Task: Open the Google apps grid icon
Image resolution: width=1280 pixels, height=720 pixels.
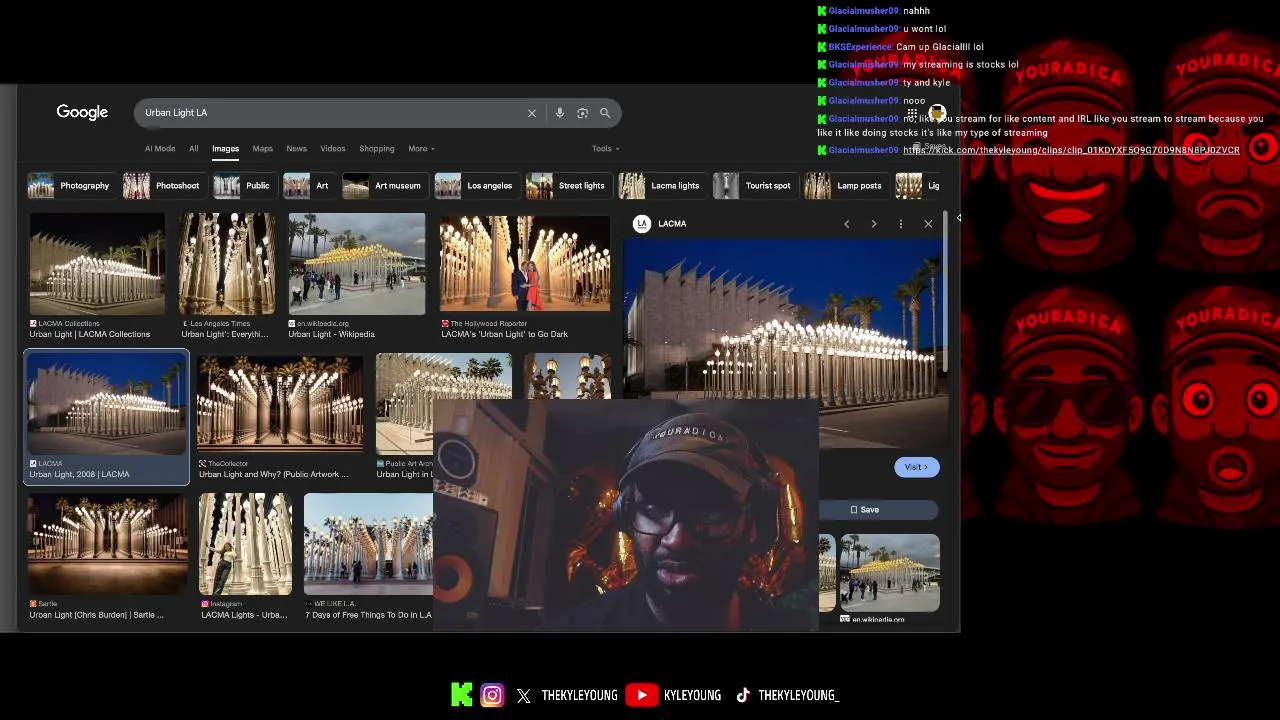Action: (x=912, y=114)
